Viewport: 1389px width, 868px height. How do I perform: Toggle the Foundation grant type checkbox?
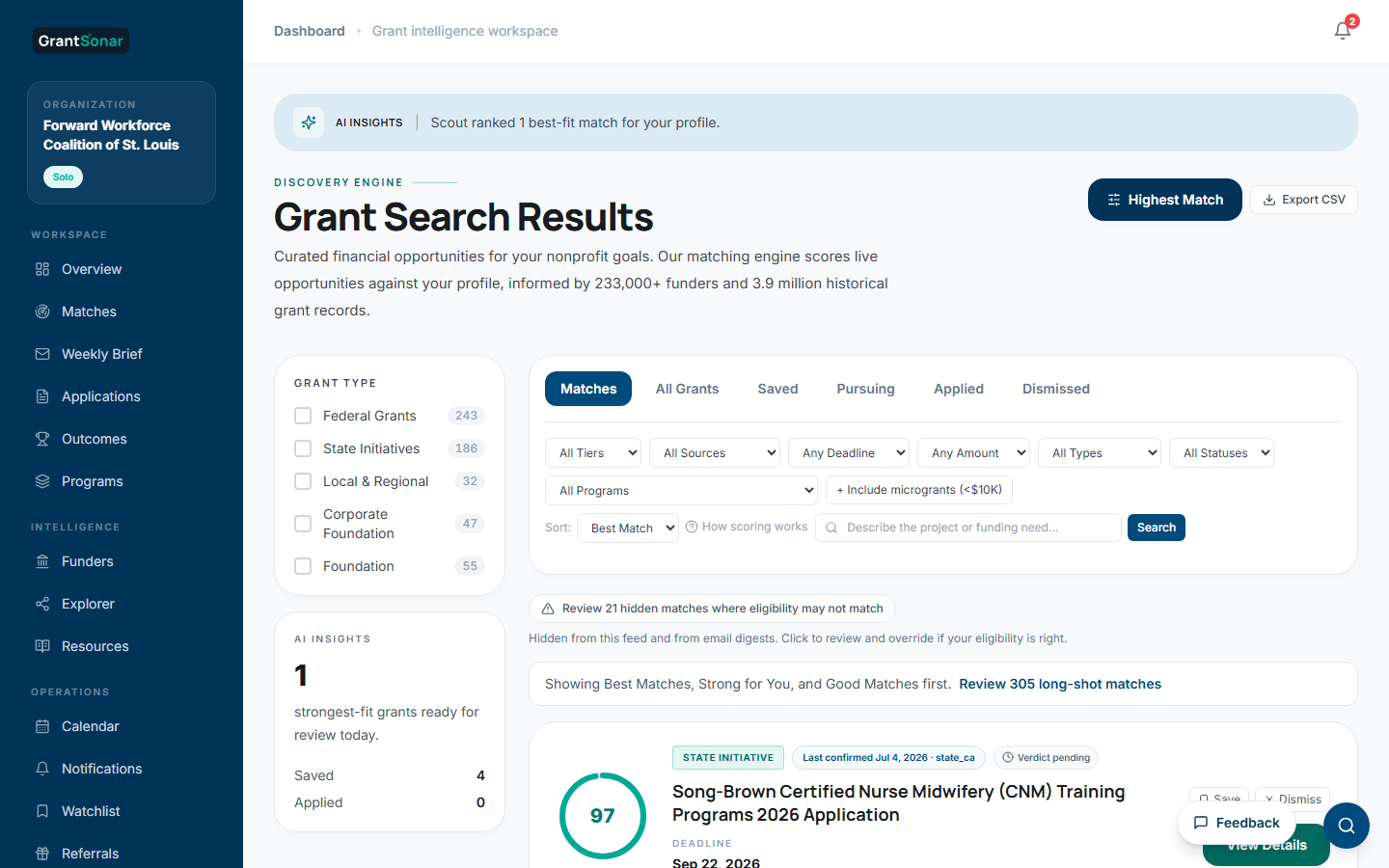click(303, 566)
